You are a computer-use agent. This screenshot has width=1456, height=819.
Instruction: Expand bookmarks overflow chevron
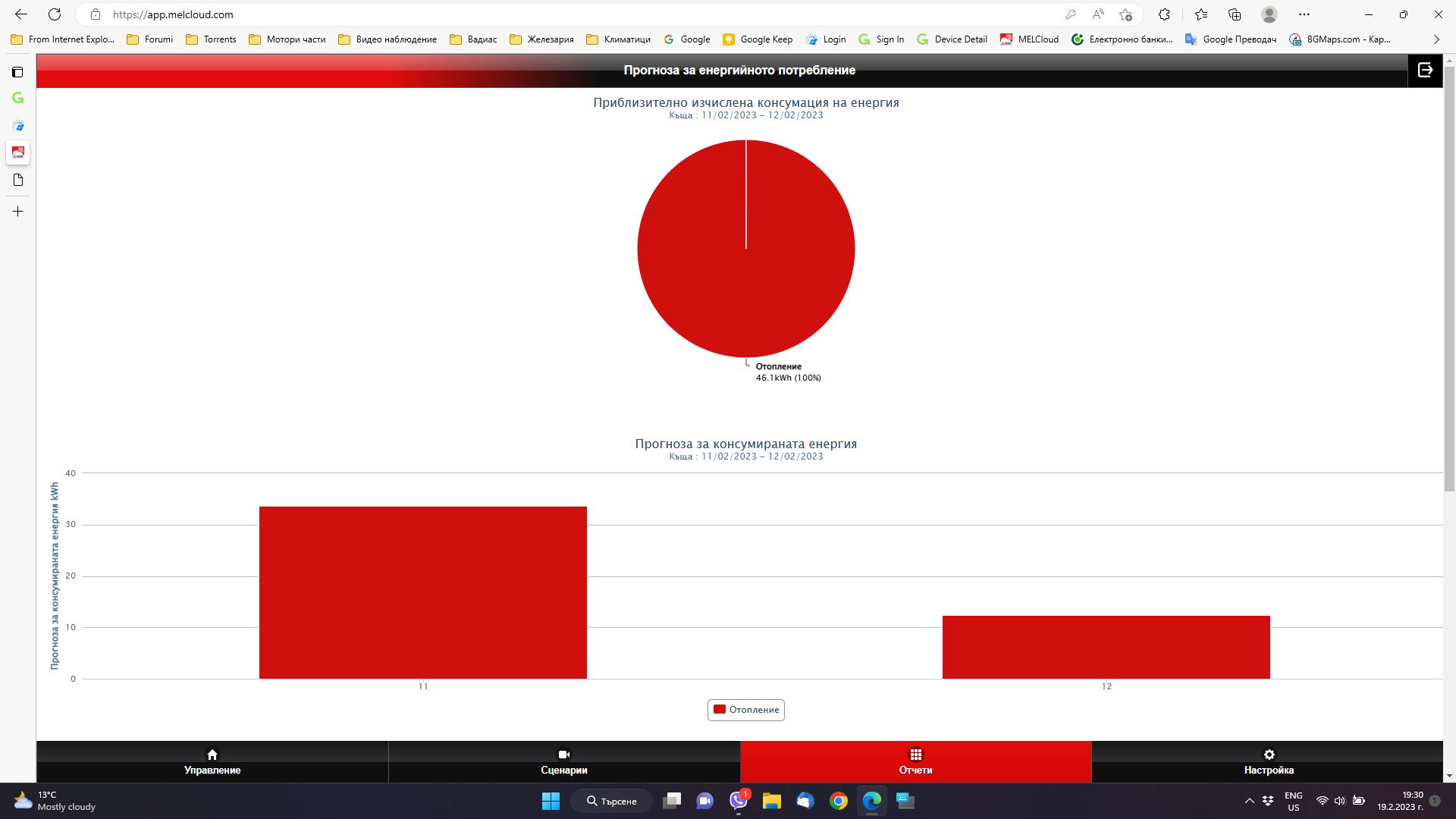[1436, 39]
